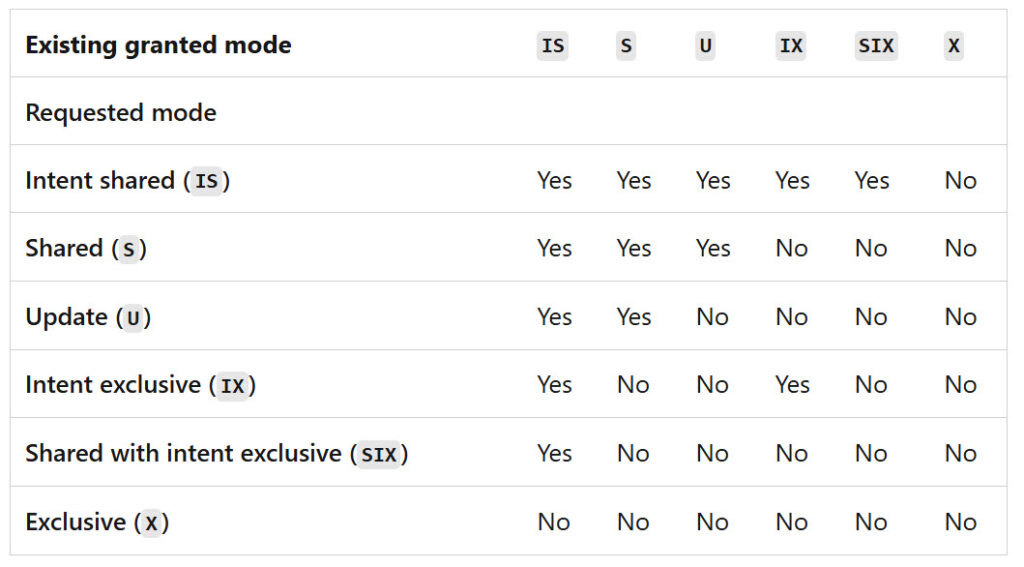Select the 'Intent shared (IS)' row label
The height and width of the screenshot is (567, 1024).
(128, 181)
